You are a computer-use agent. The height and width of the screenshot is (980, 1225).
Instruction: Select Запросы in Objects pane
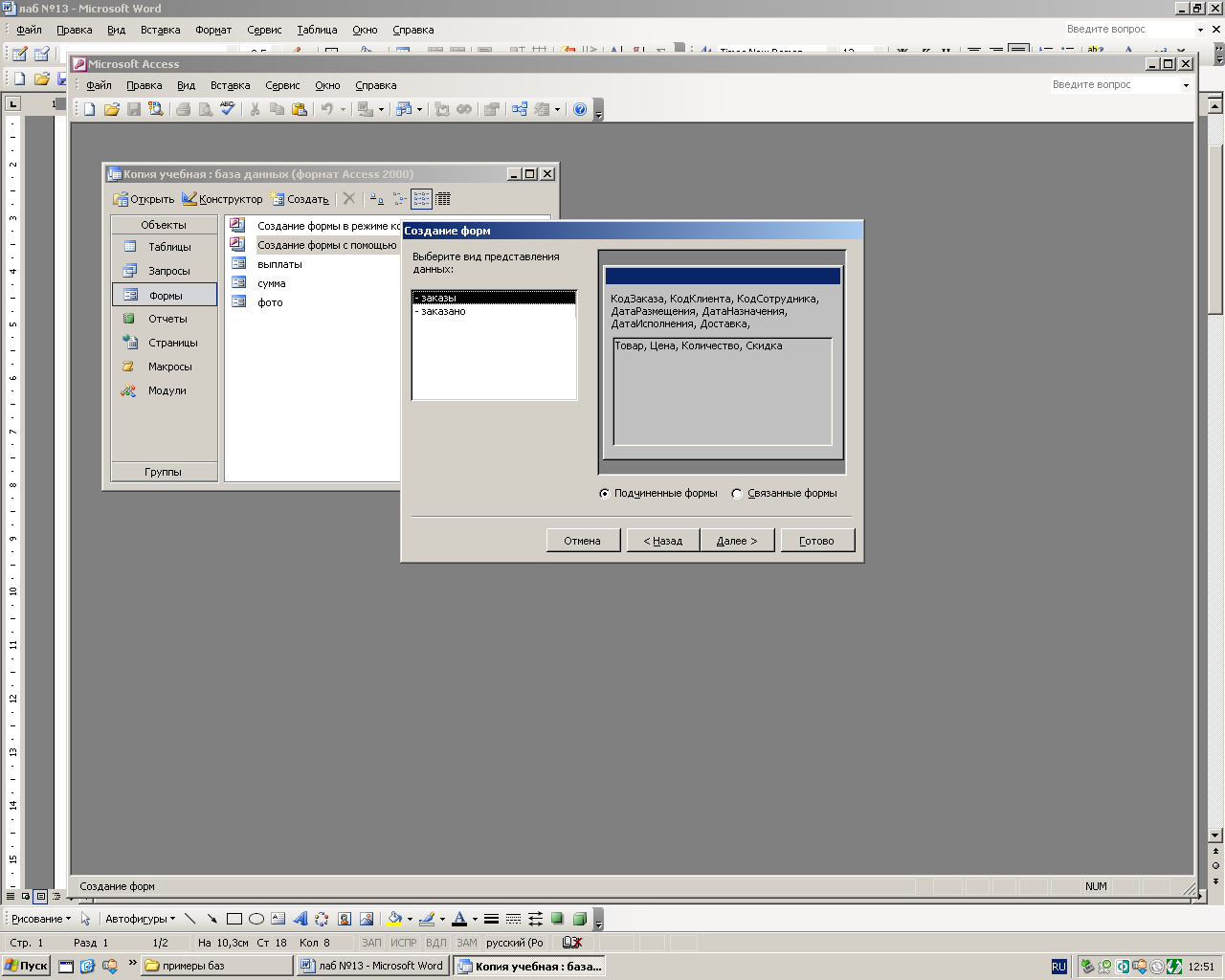tap(165, 271)
